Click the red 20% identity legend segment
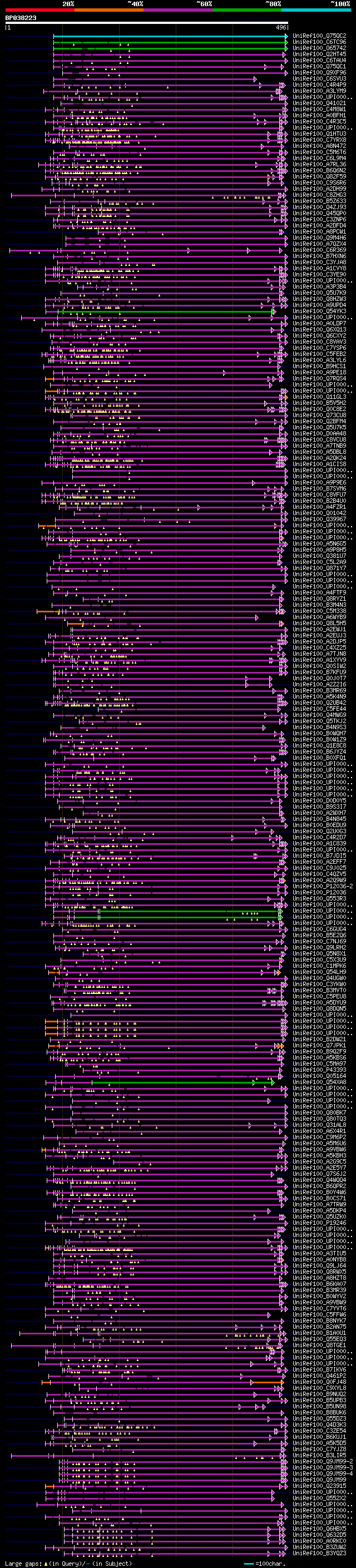This screenshot has width=356, height=1568. [x=39, y=10]
